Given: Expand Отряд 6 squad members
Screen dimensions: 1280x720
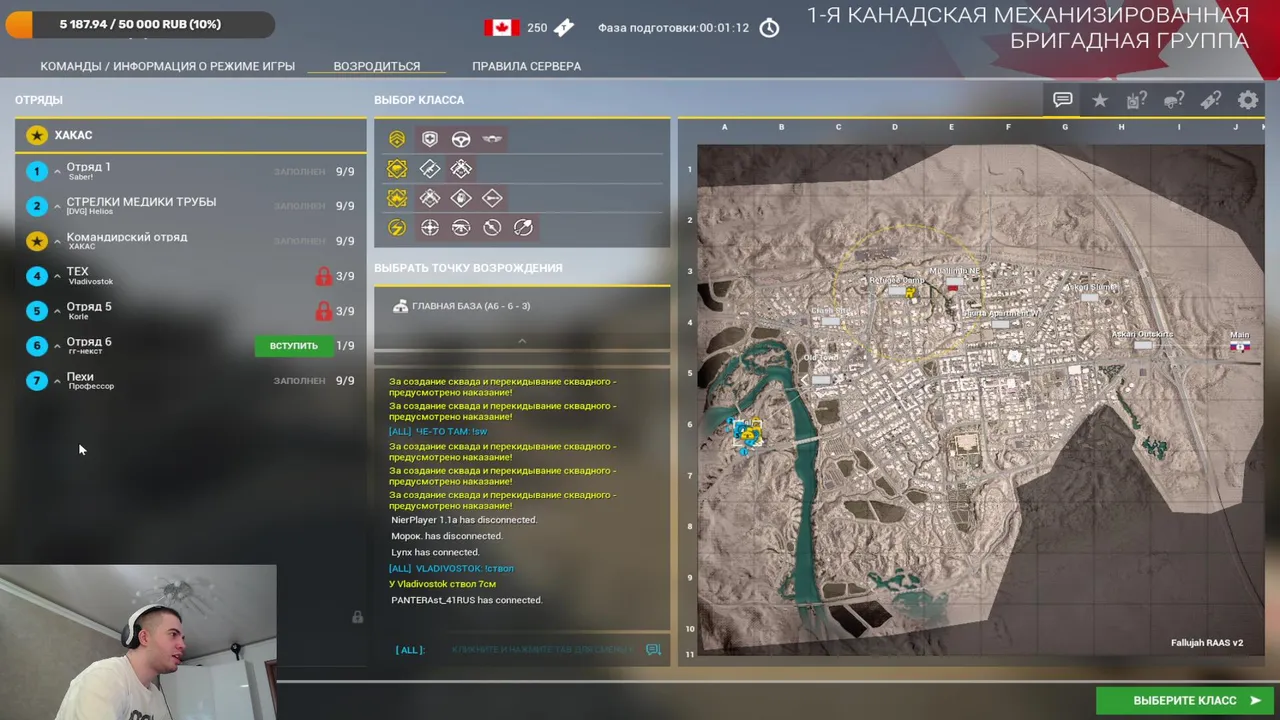Looking at the screenshot, I should coord(57,347).
